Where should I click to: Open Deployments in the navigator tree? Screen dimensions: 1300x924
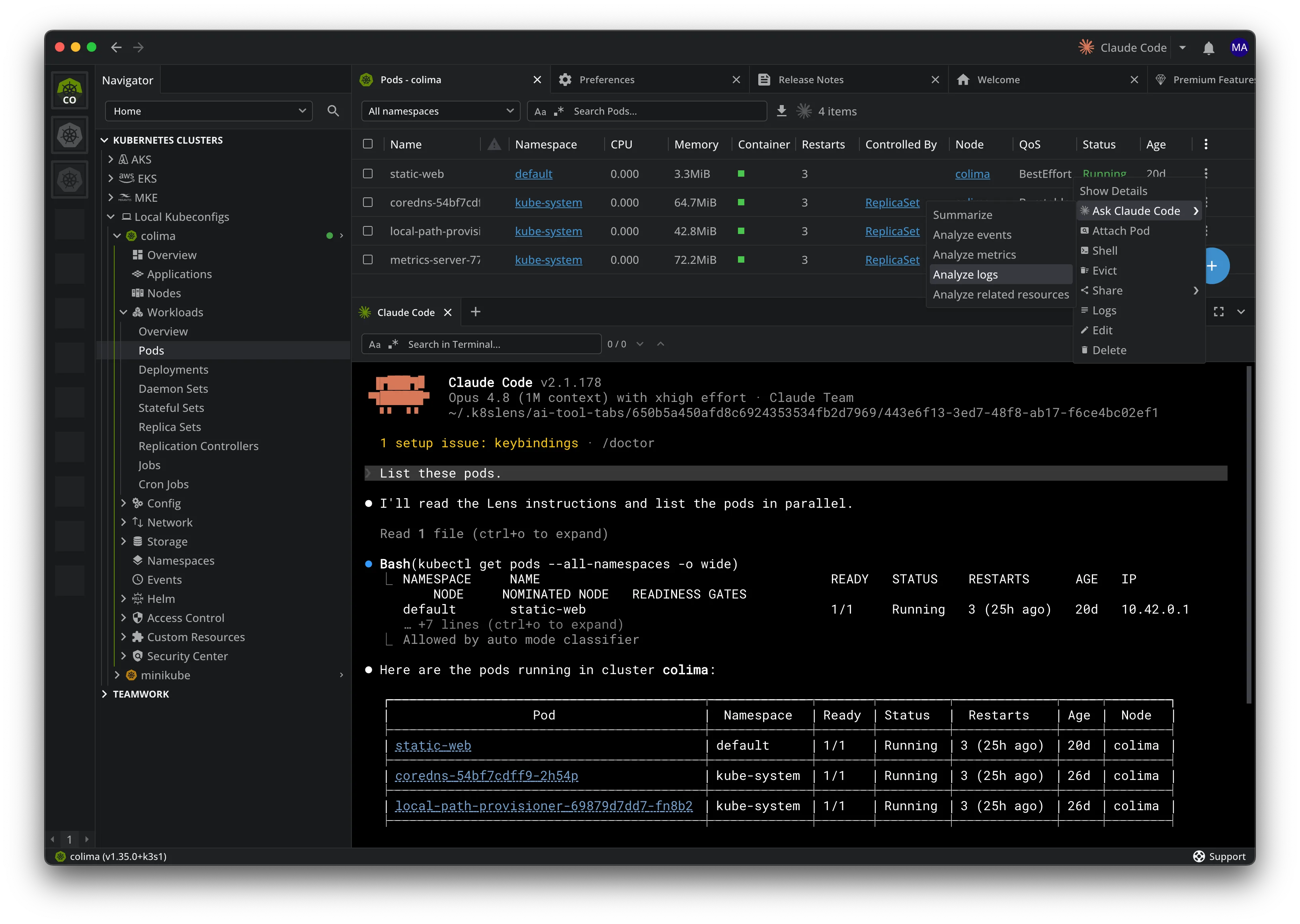pos(173,370)
